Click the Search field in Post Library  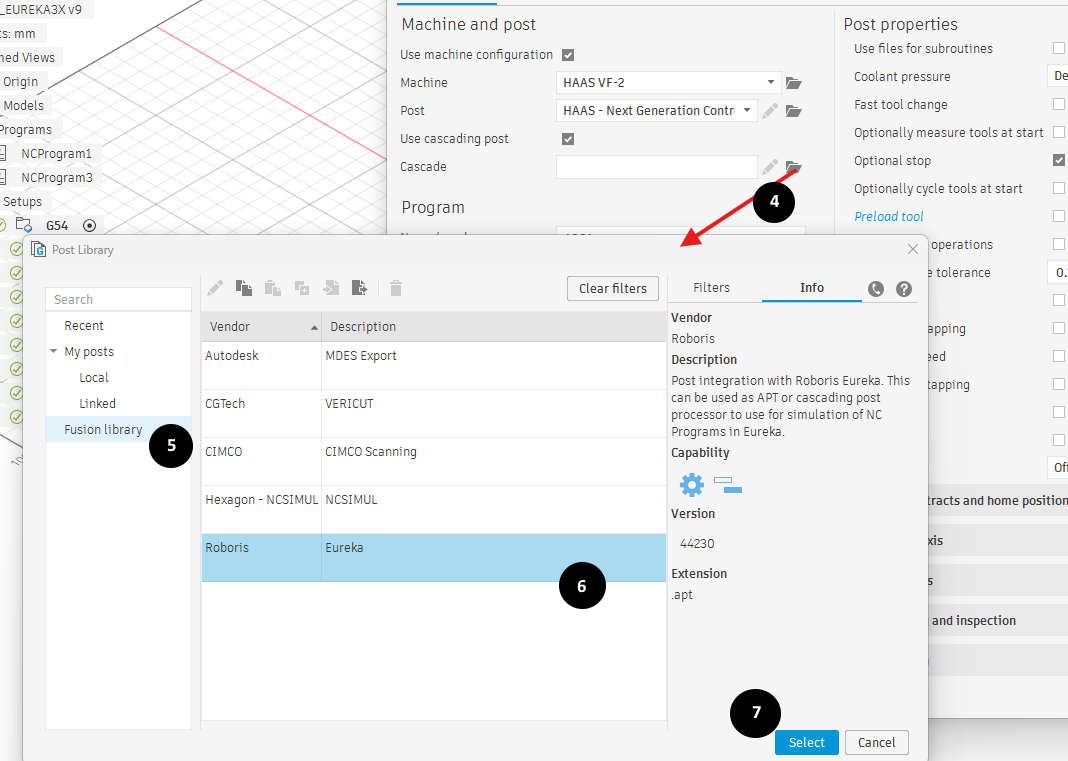119,299
